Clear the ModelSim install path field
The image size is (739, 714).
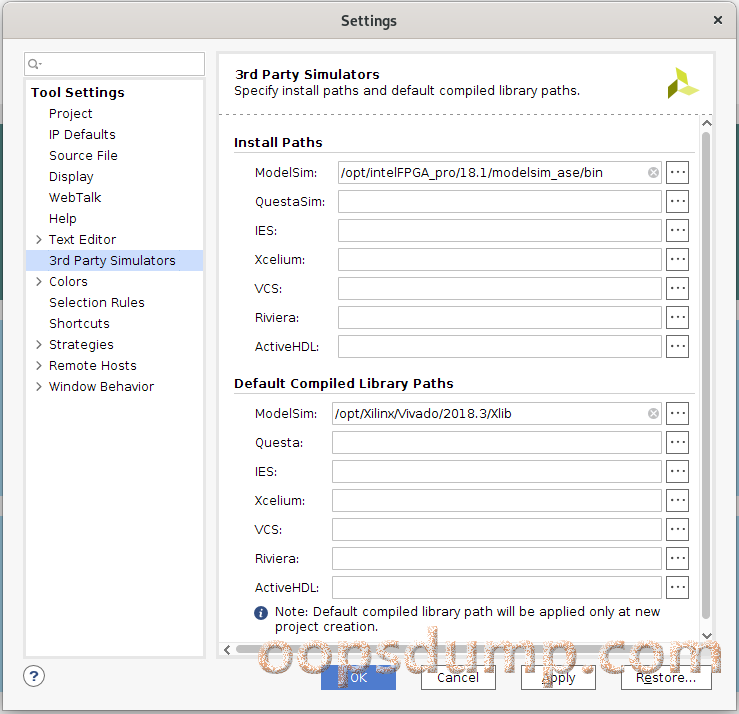click(x=653, y=172)
